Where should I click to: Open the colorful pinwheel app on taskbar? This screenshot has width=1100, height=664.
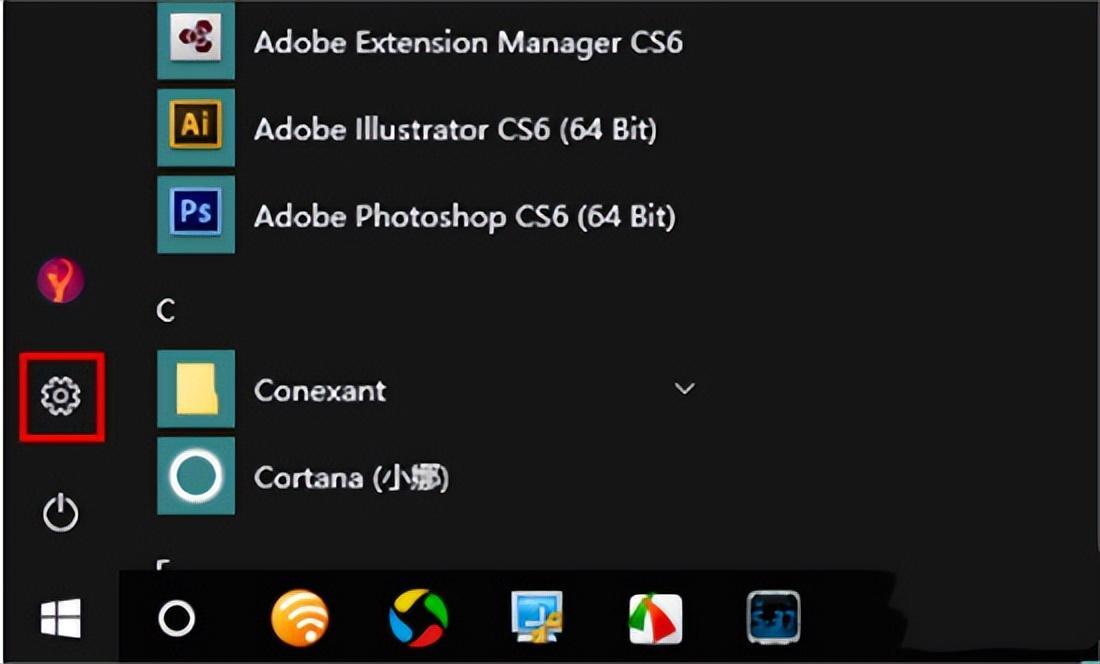tap(418, 618)
